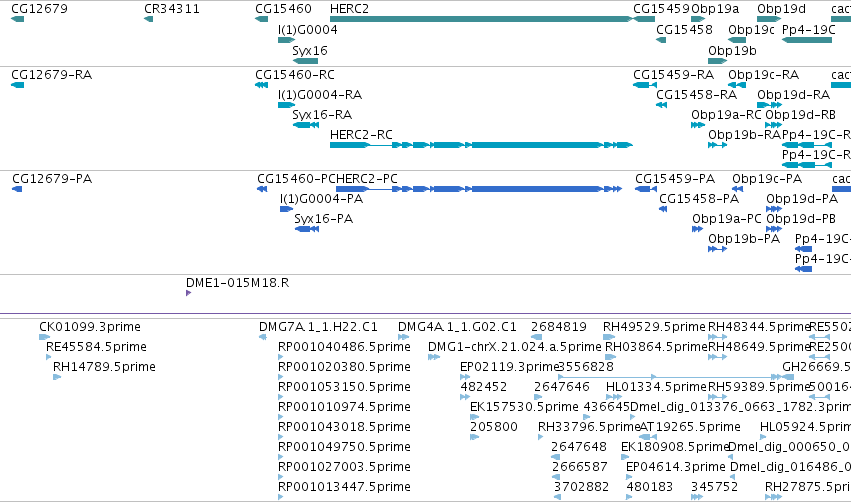The width and height of the screenshot is (851, 502).
Task: Click the RH48649.5prime EST label
Action: click(759, 347)
